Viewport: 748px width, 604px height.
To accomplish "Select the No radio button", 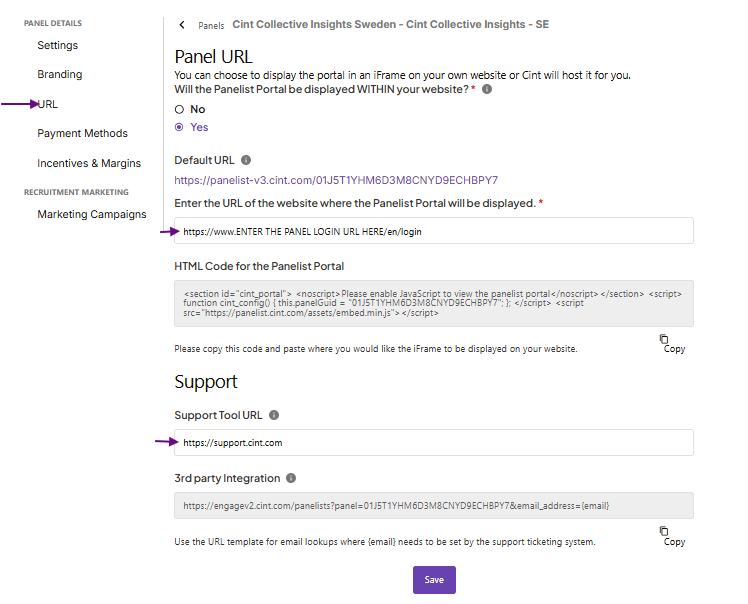I will click(x=179, y=109).
